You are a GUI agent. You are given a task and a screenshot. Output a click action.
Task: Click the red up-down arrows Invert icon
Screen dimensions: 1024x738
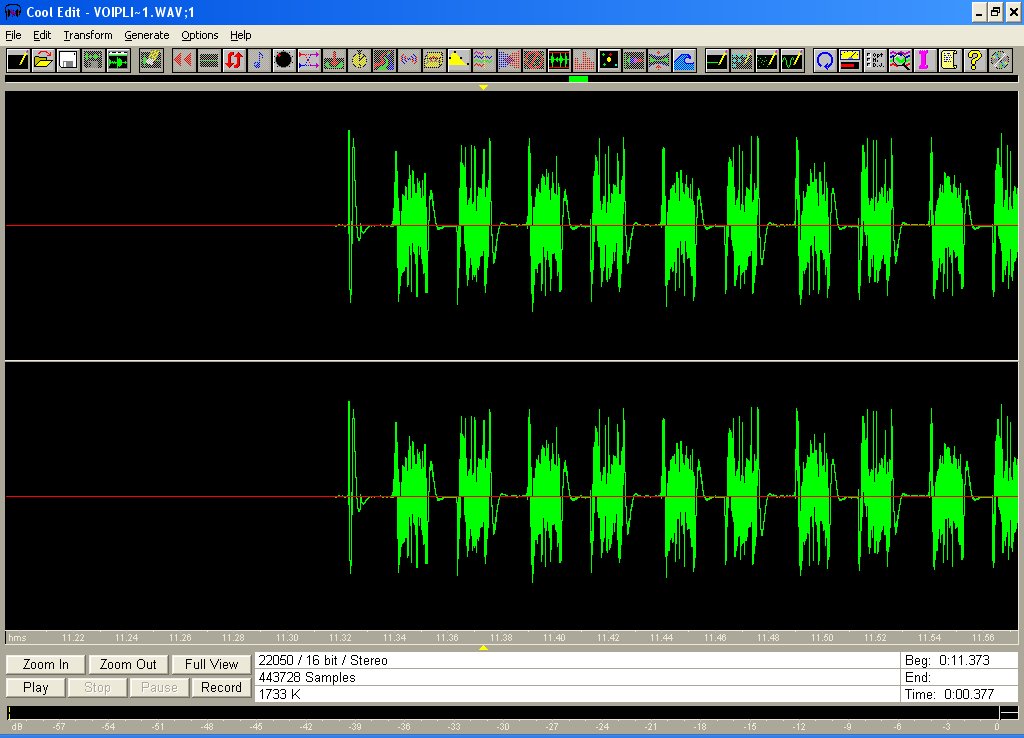click(234, 61)
